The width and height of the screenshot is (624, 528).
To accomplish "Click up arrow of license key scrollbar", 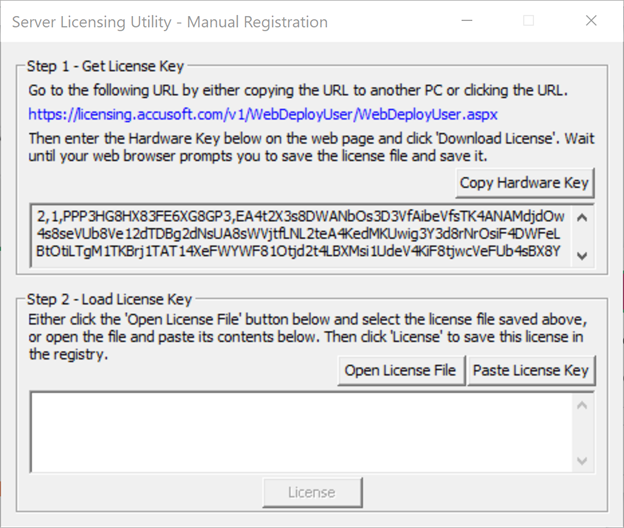I will [x=583, y=405].
